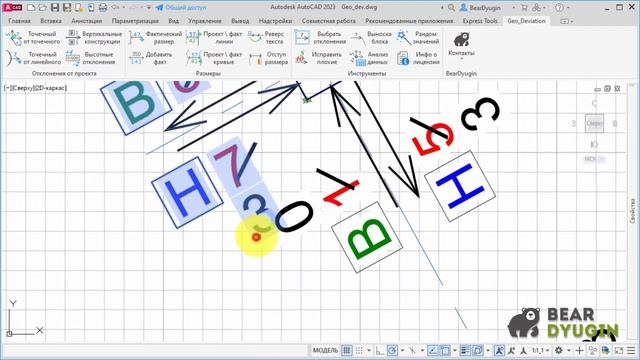Click the МОДЕЛЬ status bar button

point(325,350)
